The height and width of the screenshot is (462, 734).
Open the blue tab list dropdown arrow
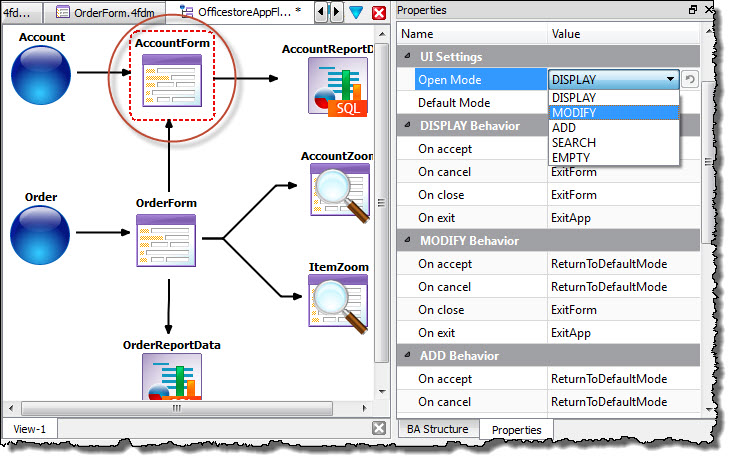pyautogui.click(x=356, y=12)
